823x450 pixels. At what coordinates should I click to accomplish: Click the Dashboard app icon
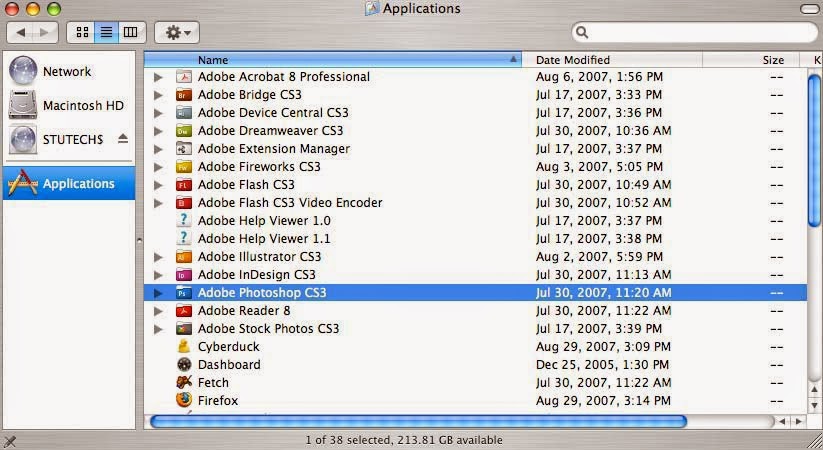pyautogui.click(x=184, y=364)
